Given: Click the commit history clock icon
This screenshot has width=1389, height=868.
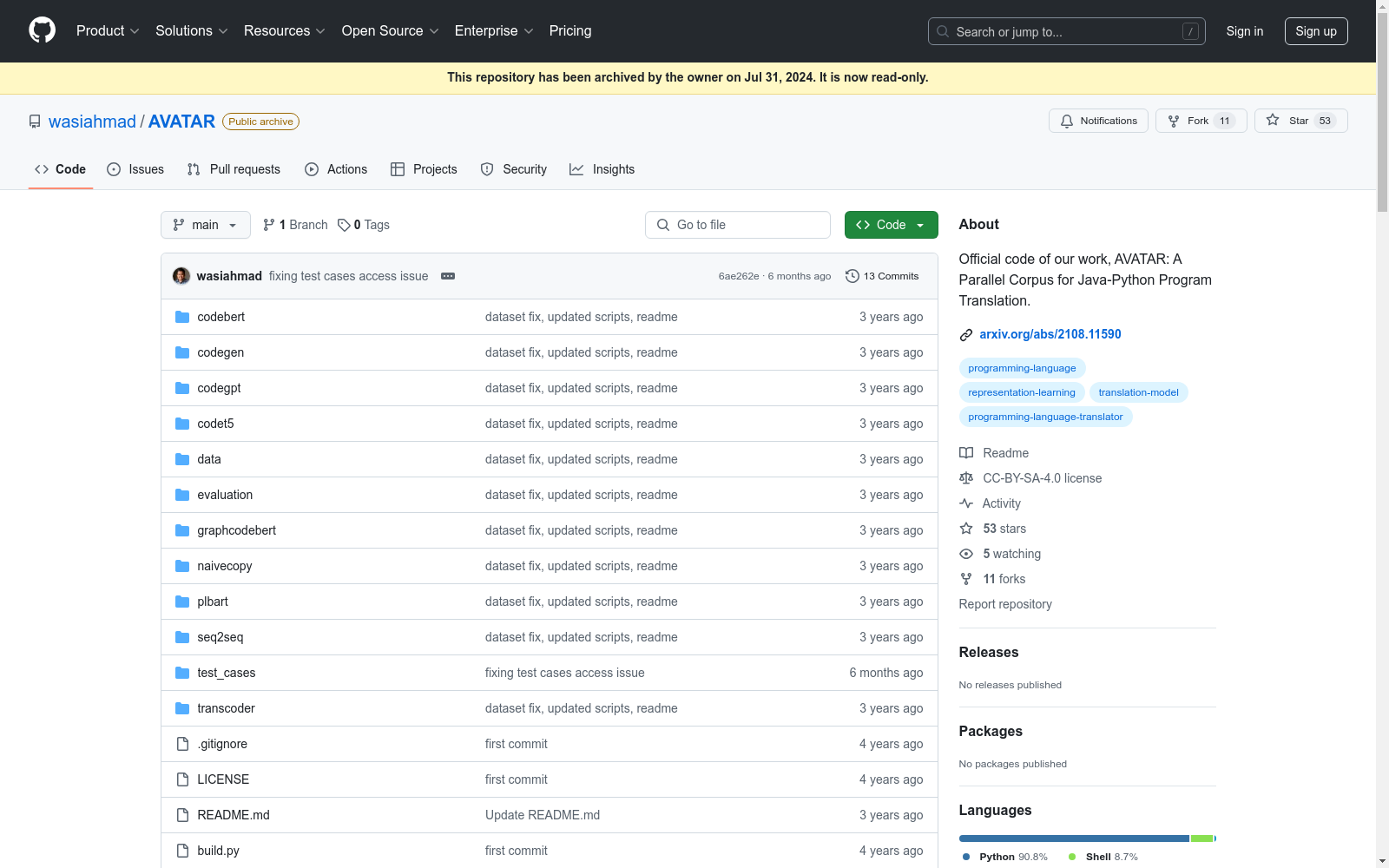Looking at the screenshot, I should coord(852,276).
